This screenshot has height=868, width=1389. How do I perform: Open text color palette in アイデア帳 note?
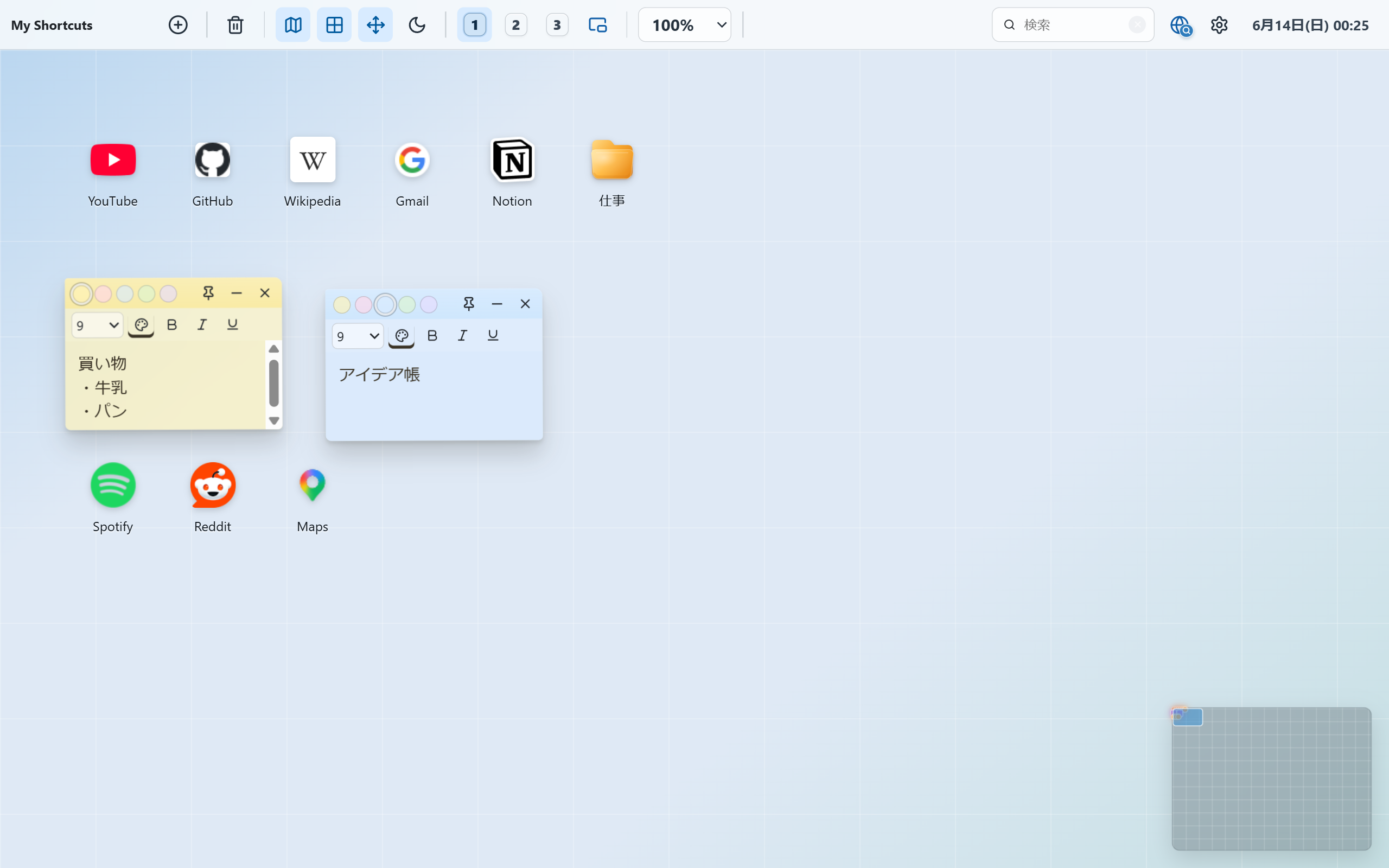pos(402,336)
